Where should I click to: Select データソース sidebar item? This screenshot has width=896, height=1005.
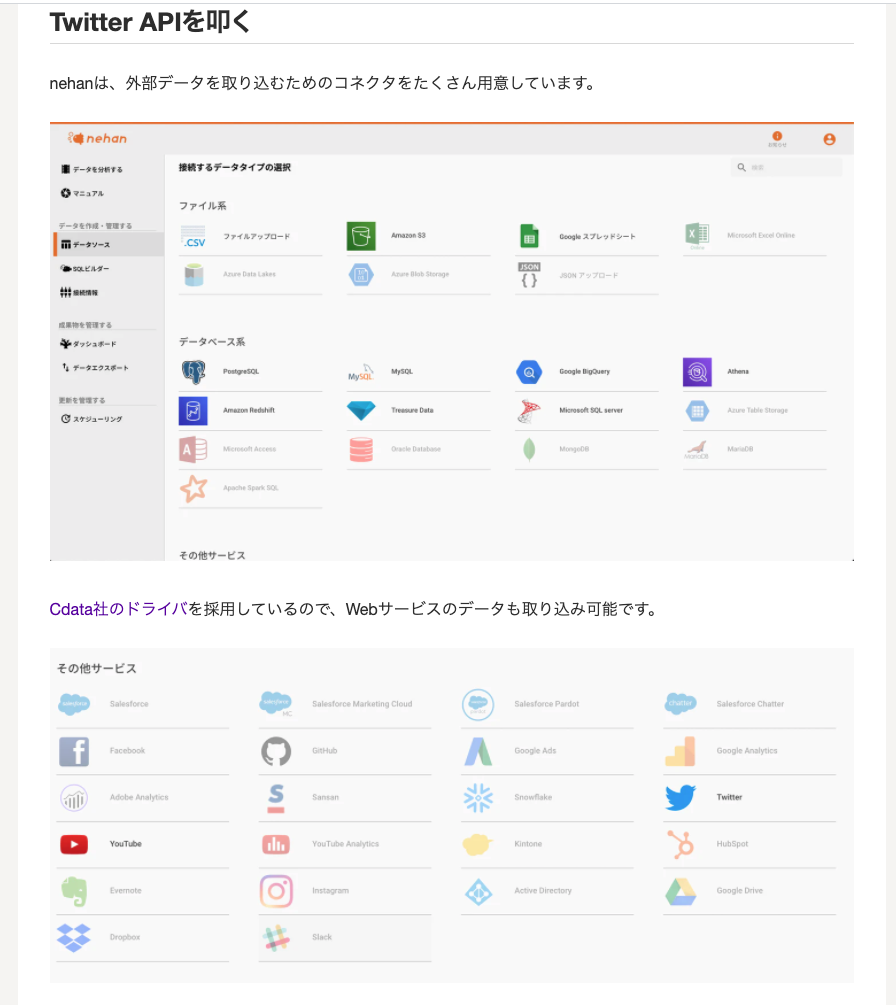coord(109,244)
